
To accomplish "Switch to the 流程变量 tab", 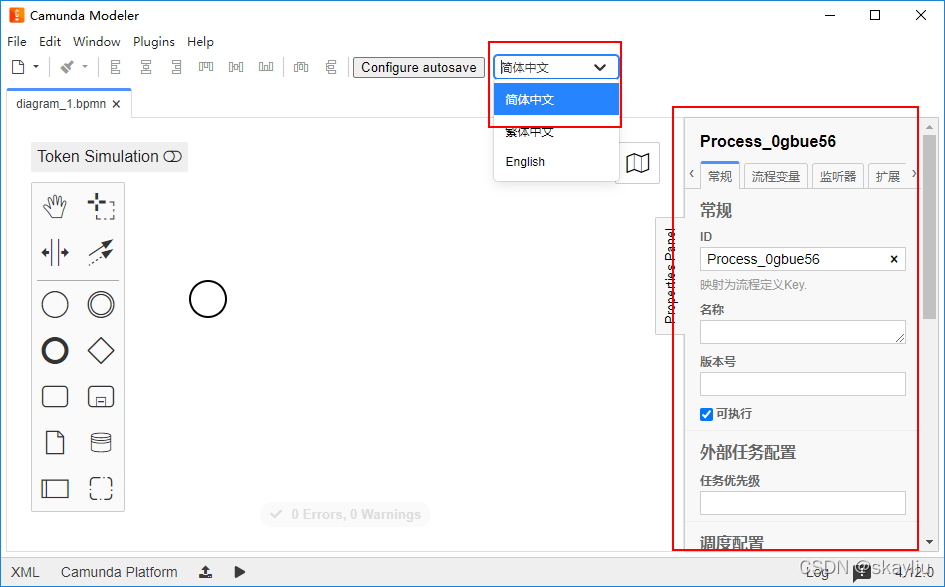I will click(x=776, y=176).
